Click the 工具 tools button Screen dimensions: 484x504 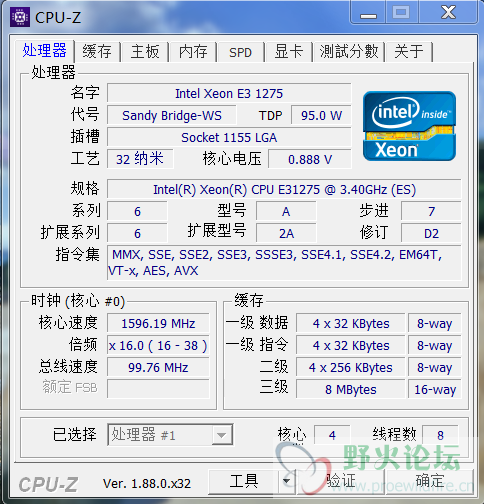244,481
